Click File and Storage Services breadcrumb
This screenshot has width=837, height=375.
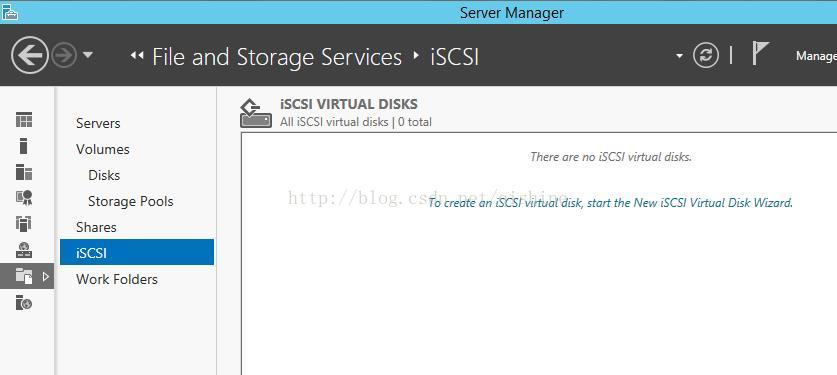coord(277,57)
